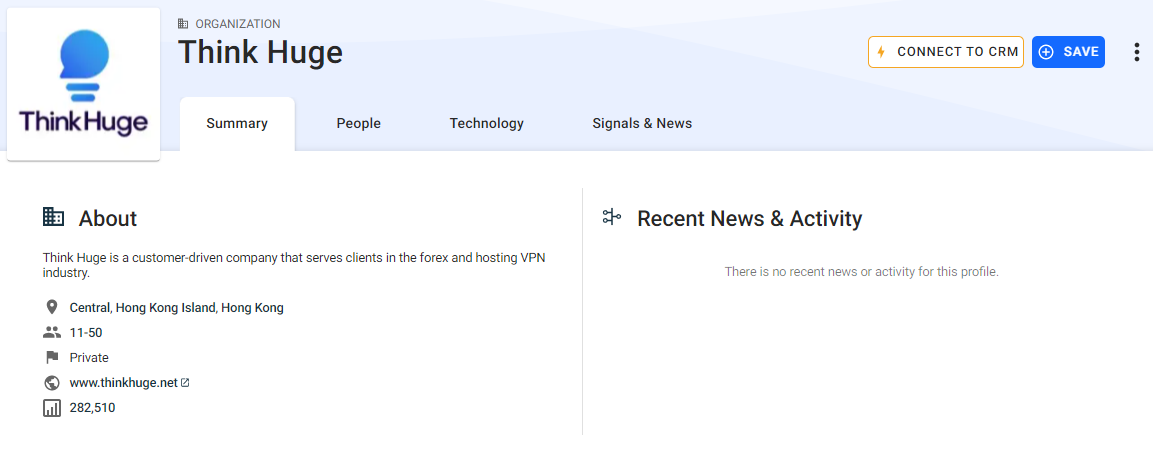The image size is (1153, 449).
Task: Open the www.thinkhuge.net website link
Action: (123, 382)
